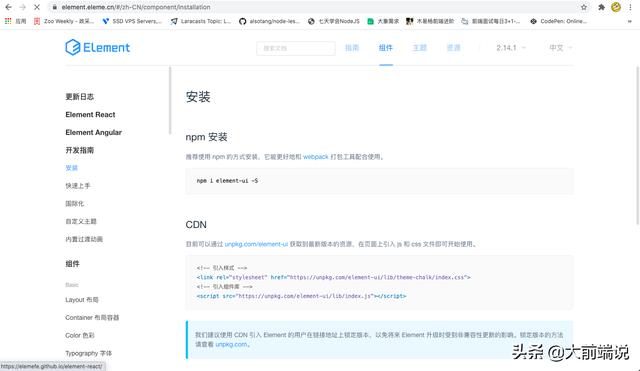The image size is (640, 371).
Task: Open the 主题 navigation tab
Action: 420,48
